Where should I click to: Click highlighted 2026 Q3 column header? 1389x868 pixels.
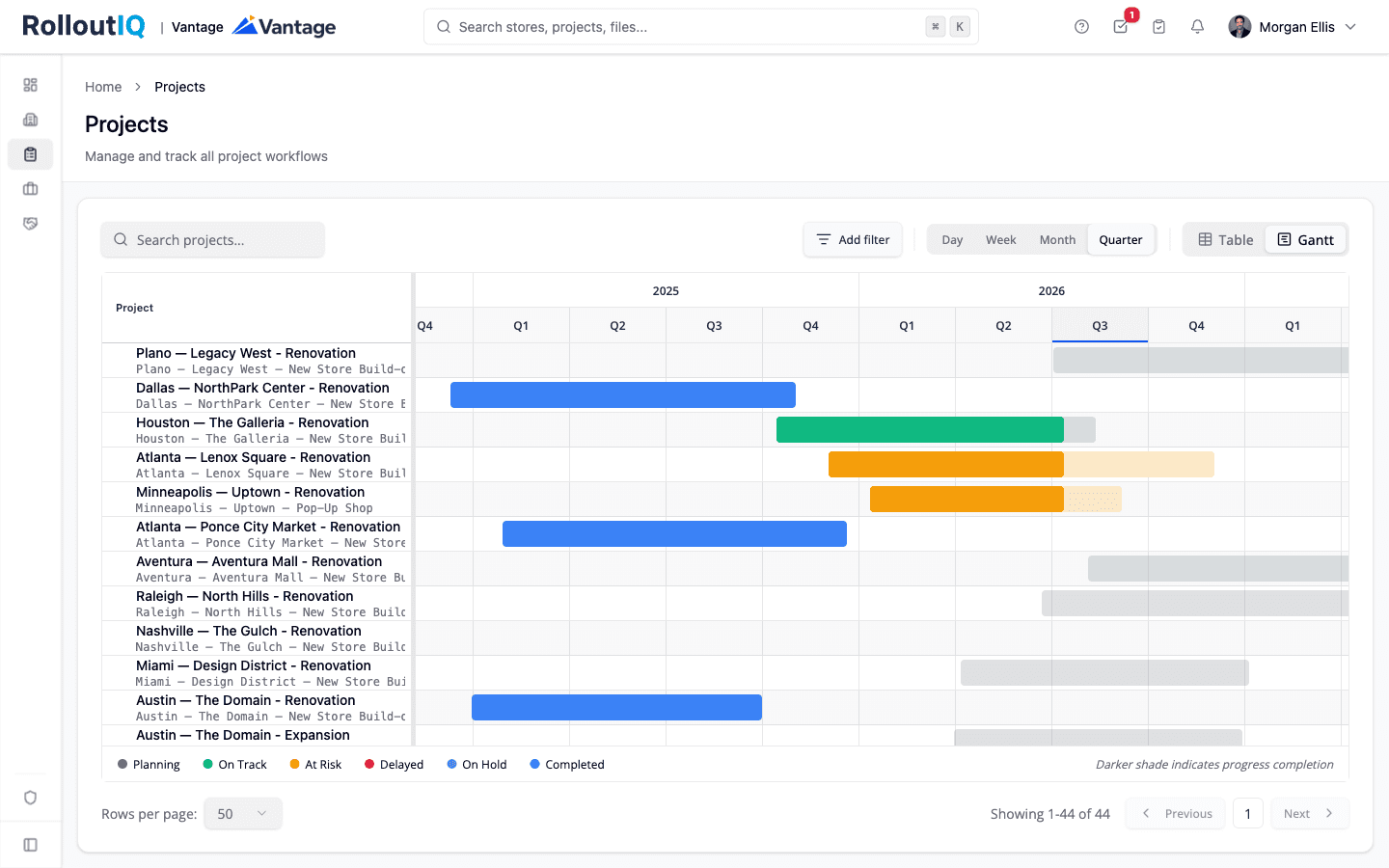click(1100, 326)
